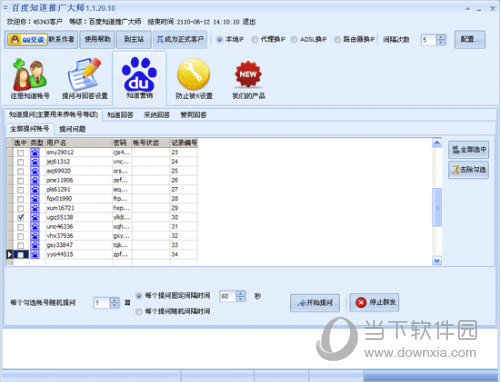
Task: Check the box for user vhx37936
Action: point(21,236)
